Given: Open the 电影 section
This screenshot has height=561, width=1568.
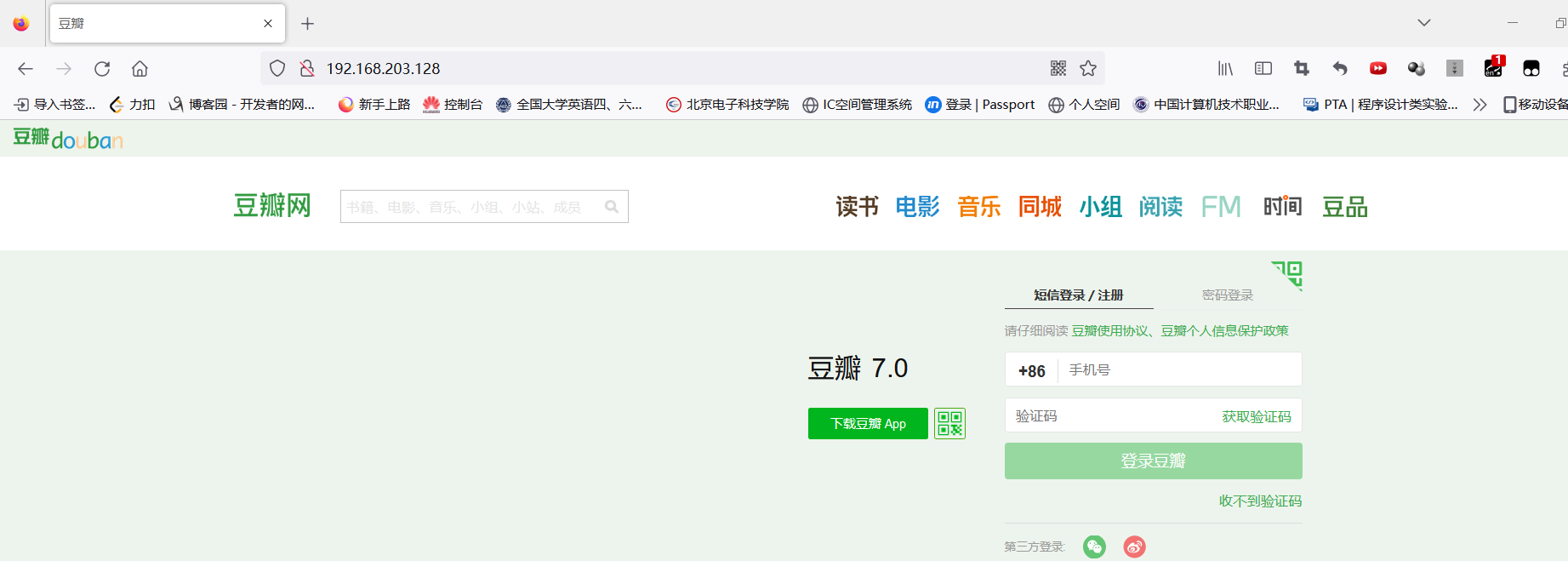Looking at the screenshot, I should (917, 206).
